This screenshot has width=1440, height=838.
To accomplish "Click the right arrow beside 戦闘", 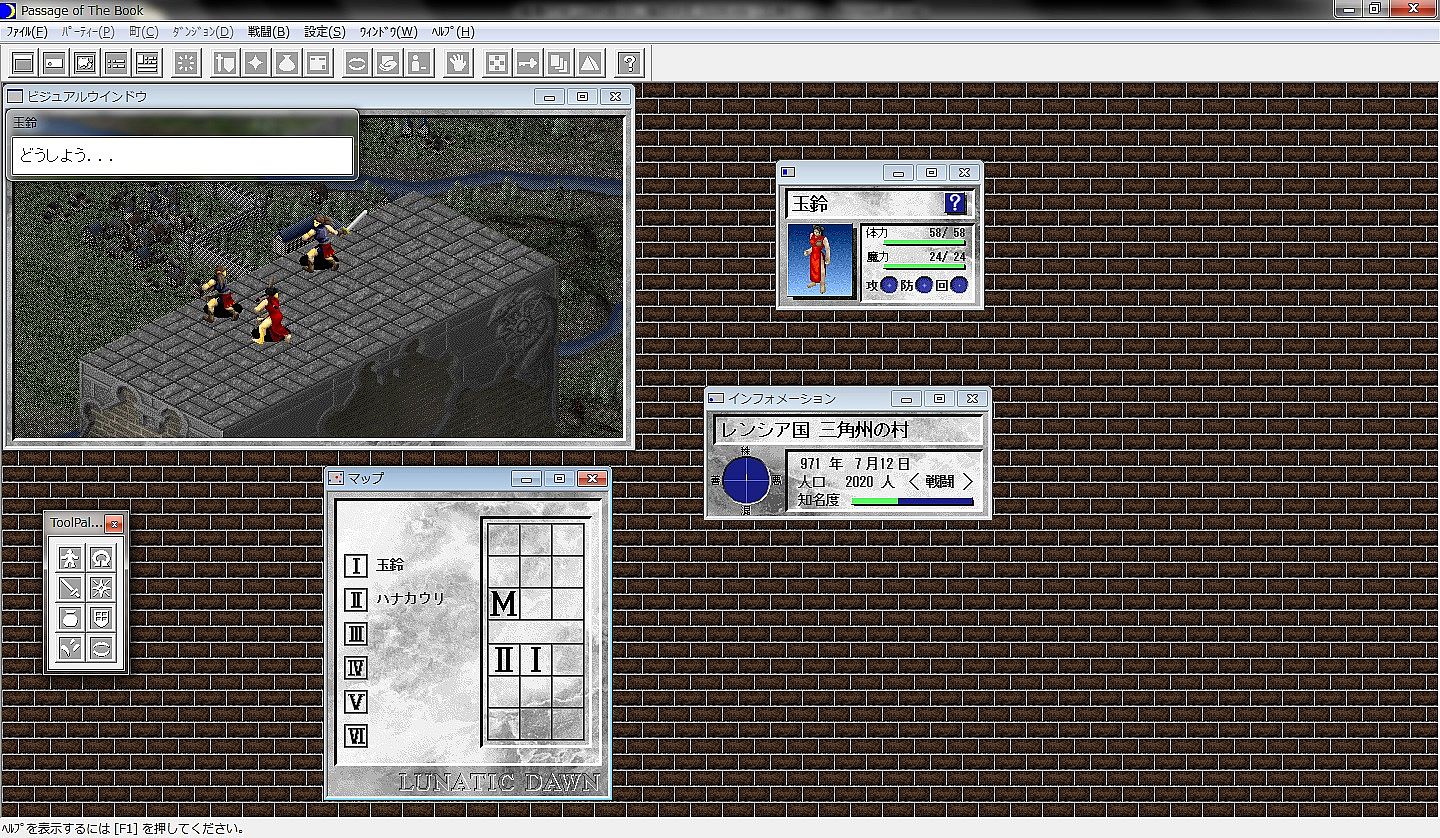I will pyautogui.click(x=967, y=481).
